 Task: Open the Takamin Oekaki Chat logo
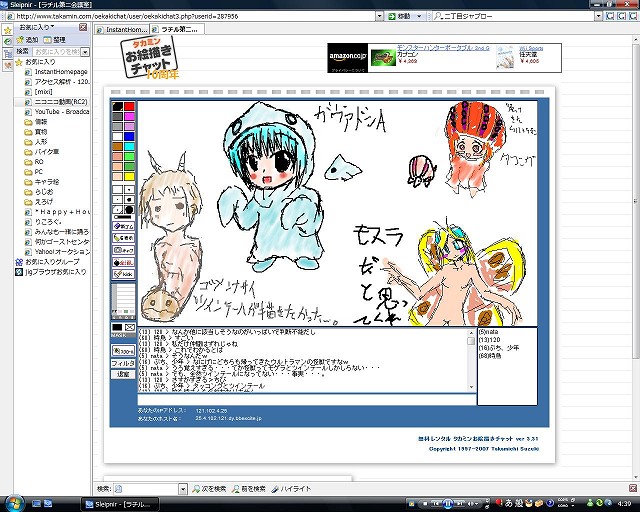click(149, 57)
